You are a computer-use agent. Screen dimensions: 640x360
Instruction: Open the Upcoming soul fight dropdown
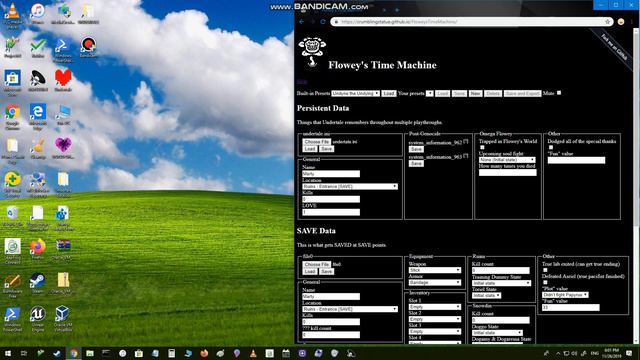tap(507, 160)
